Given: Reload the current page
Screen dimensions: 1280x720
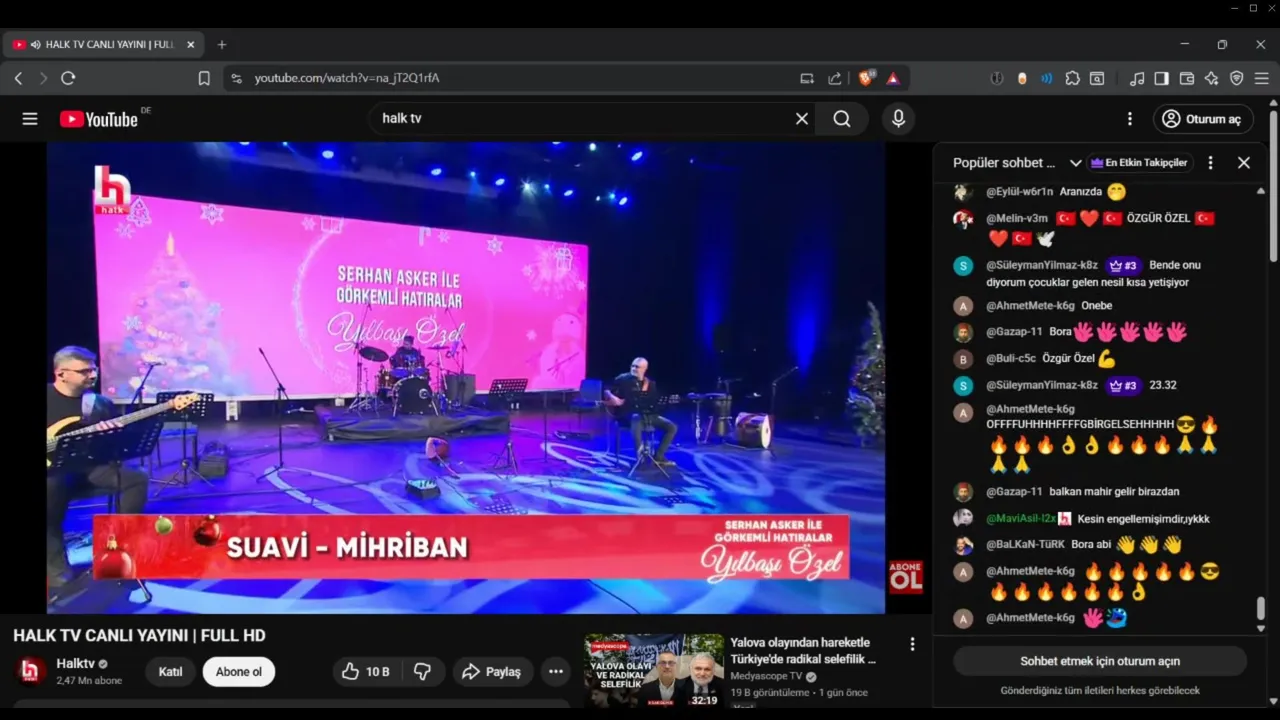Looking at the screenshot, I should pyautogui.click(x=68, y=78).
